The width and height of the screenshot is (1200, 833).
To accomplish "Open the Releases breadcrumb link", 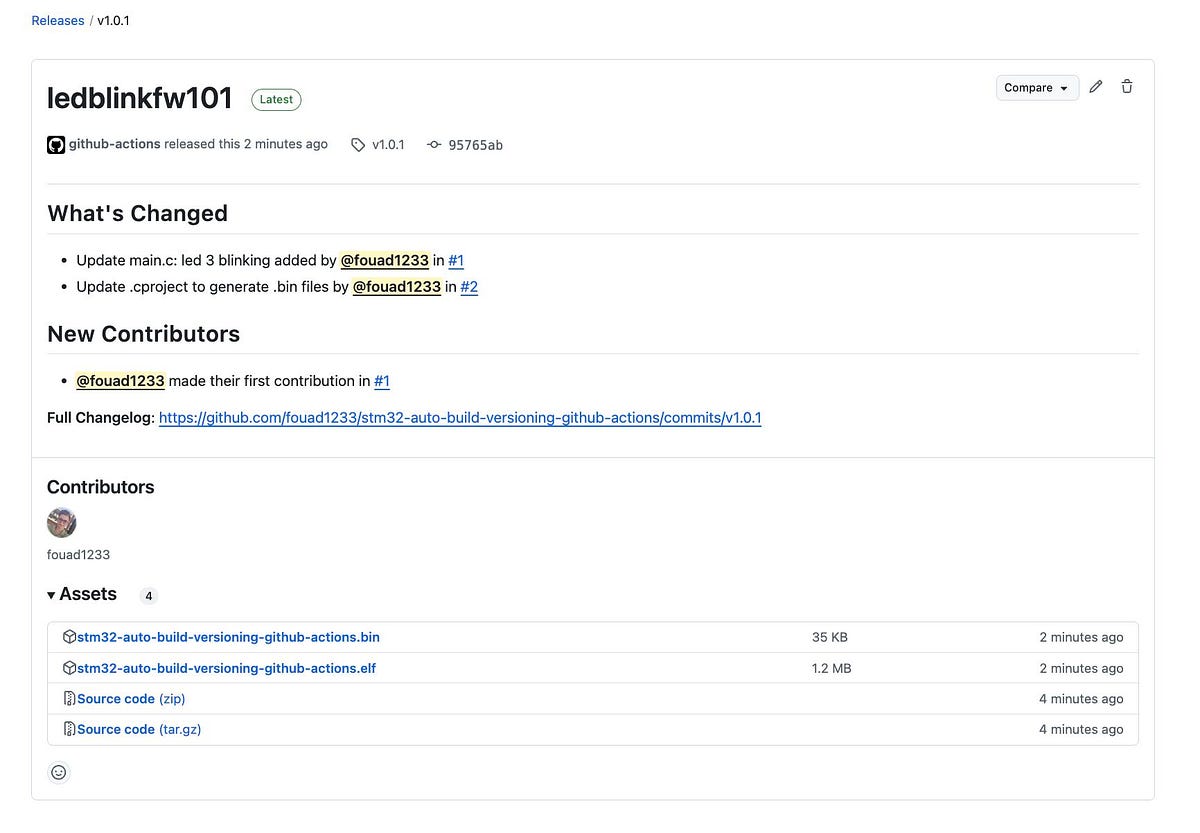I will (57, 20).
